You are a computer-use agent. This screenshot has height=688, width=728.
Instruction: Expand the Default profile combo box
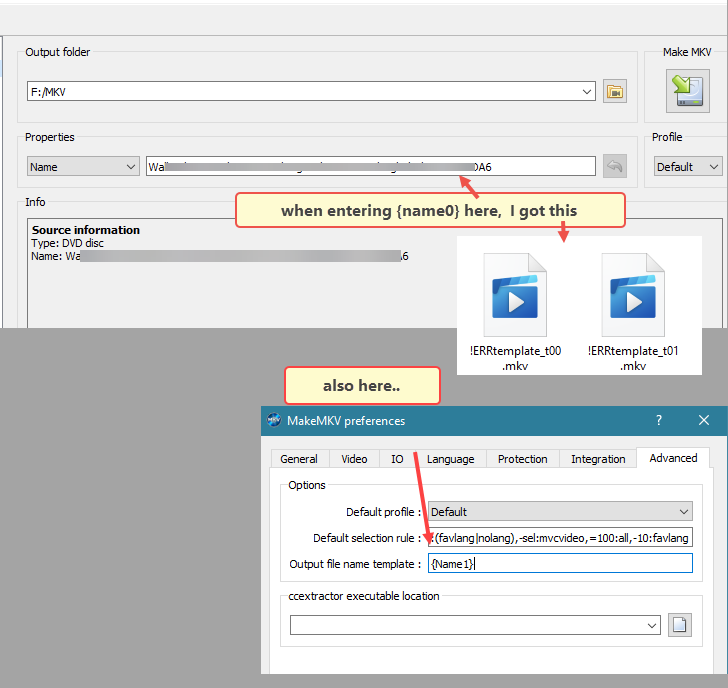tap(560, 511)
